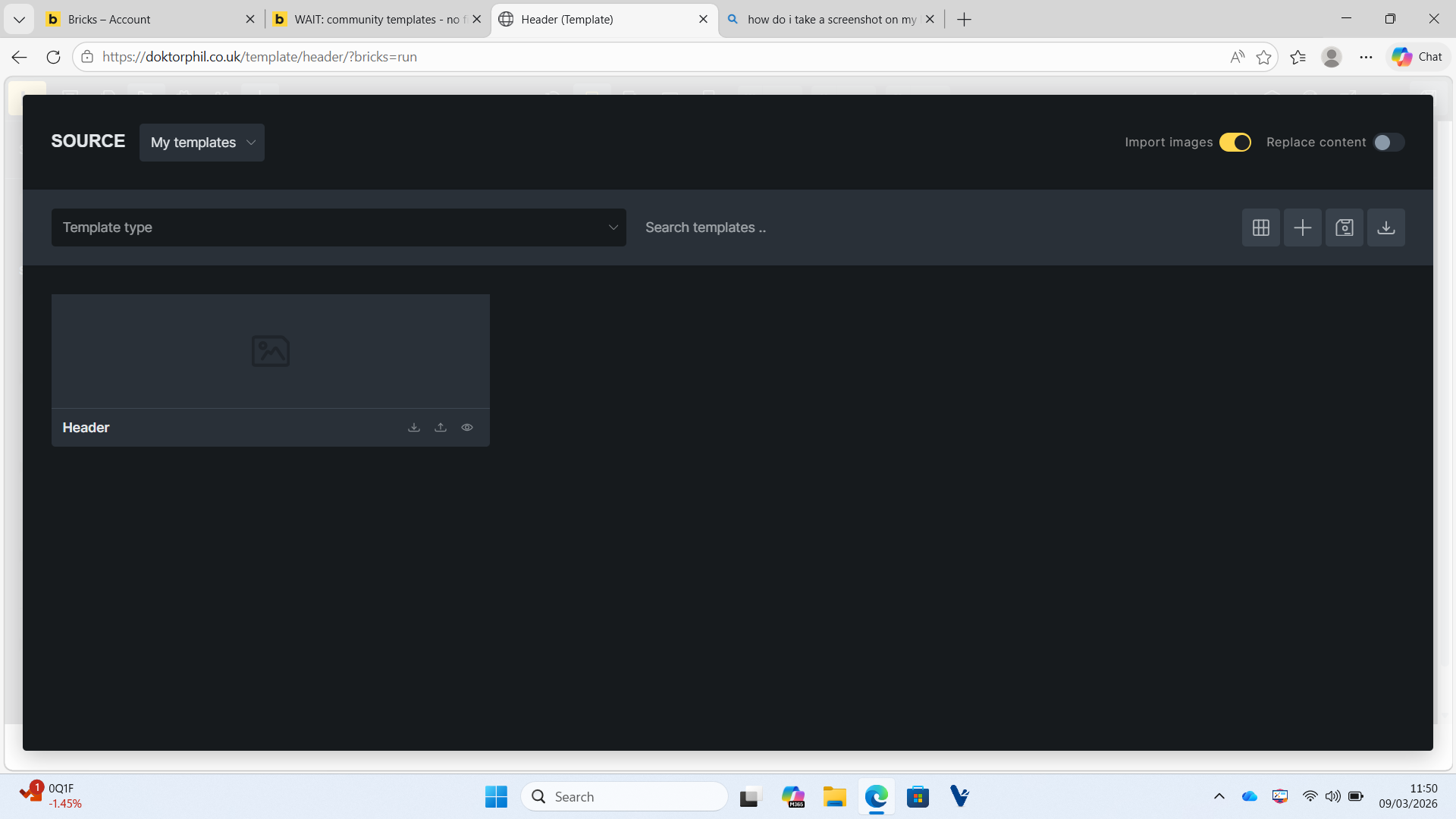Screen dimensions: 1456x819
Task: Insert the Header template via download icon
Action: (x=414, y=428)
